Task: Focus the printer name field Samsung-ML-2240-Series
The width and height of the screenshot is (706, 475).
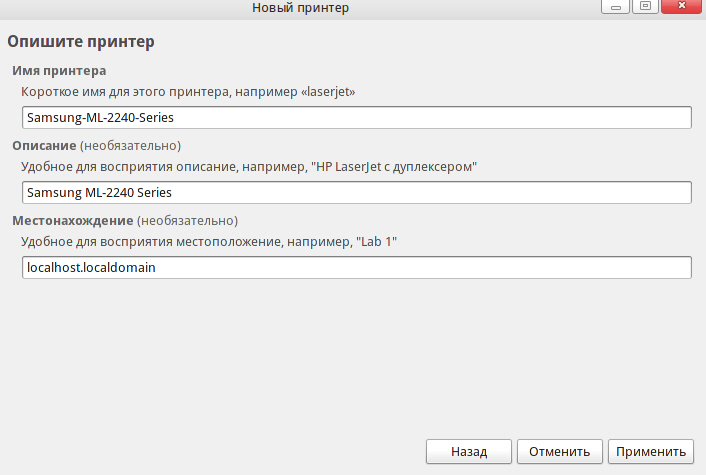Action: pyautogui.click(x=357, y=118)
